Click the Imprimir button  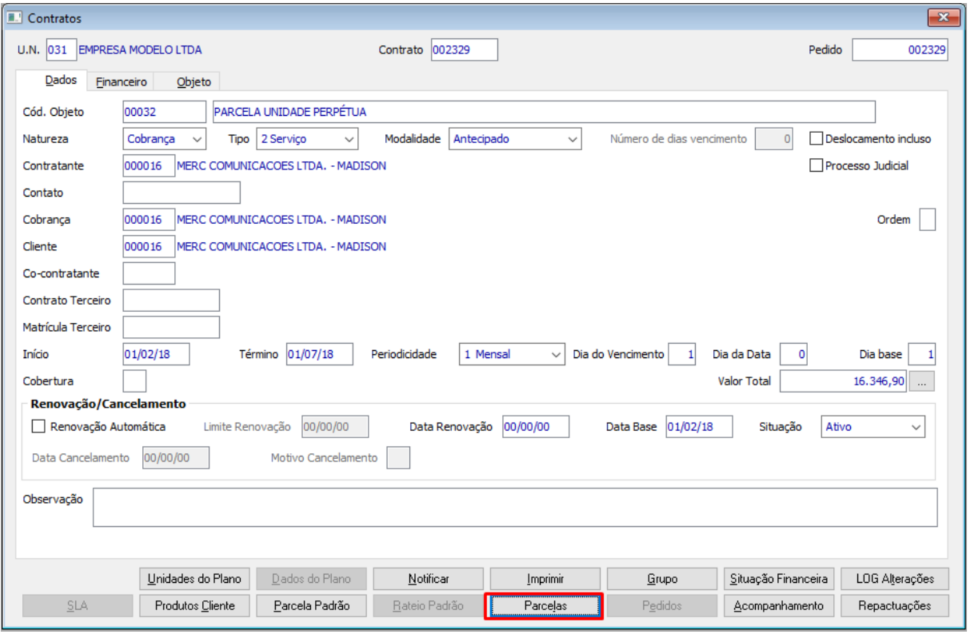click(545, 579)
